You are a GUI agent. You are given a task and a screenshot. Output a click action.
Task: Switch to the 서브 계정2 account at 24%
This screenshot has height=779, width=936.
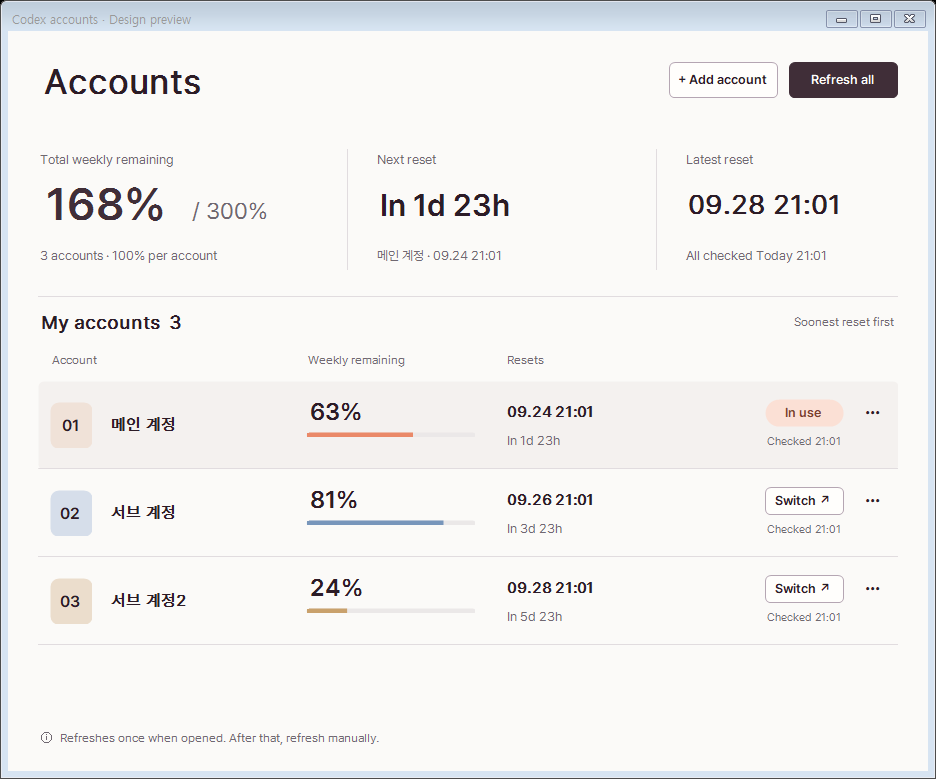click(804, 589)
